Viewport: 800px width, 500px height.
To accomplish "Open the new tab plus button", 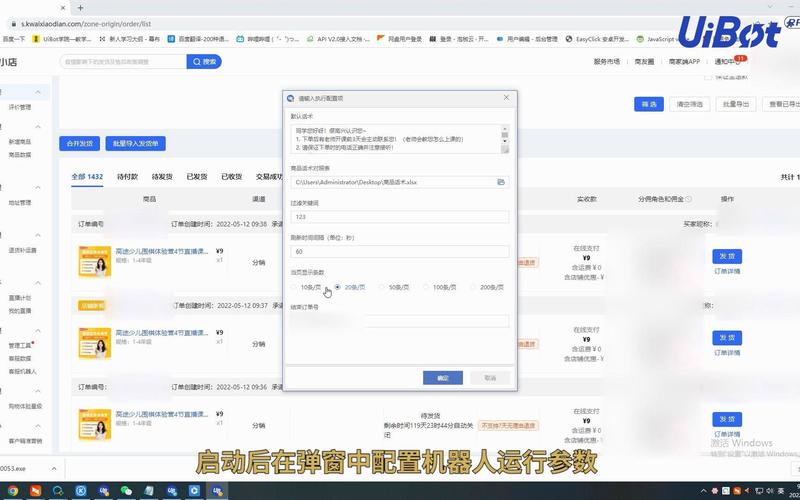I will [x=80, y=8].
